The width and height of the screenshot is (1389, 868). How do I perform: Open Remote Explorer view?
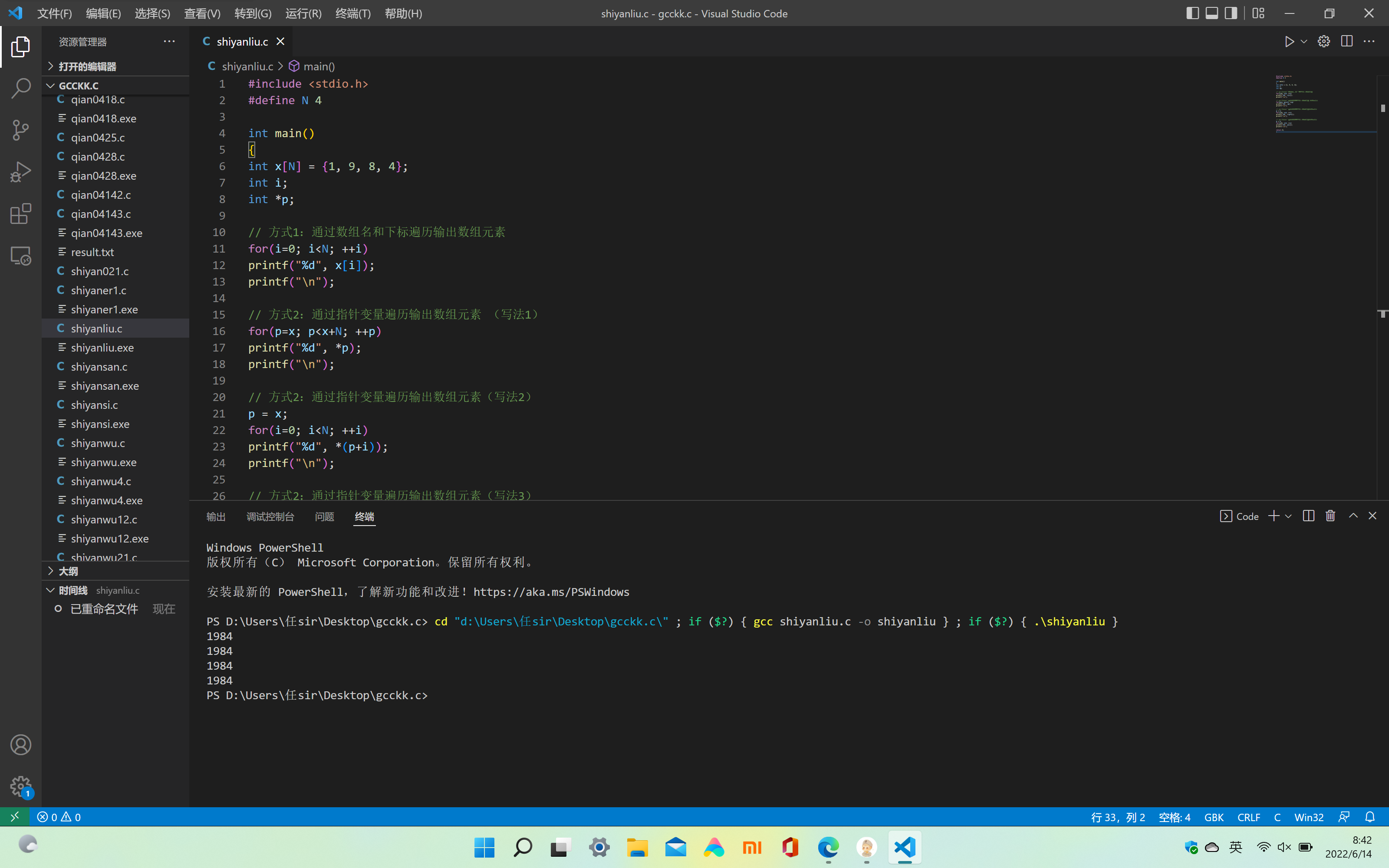coord(21,256)
